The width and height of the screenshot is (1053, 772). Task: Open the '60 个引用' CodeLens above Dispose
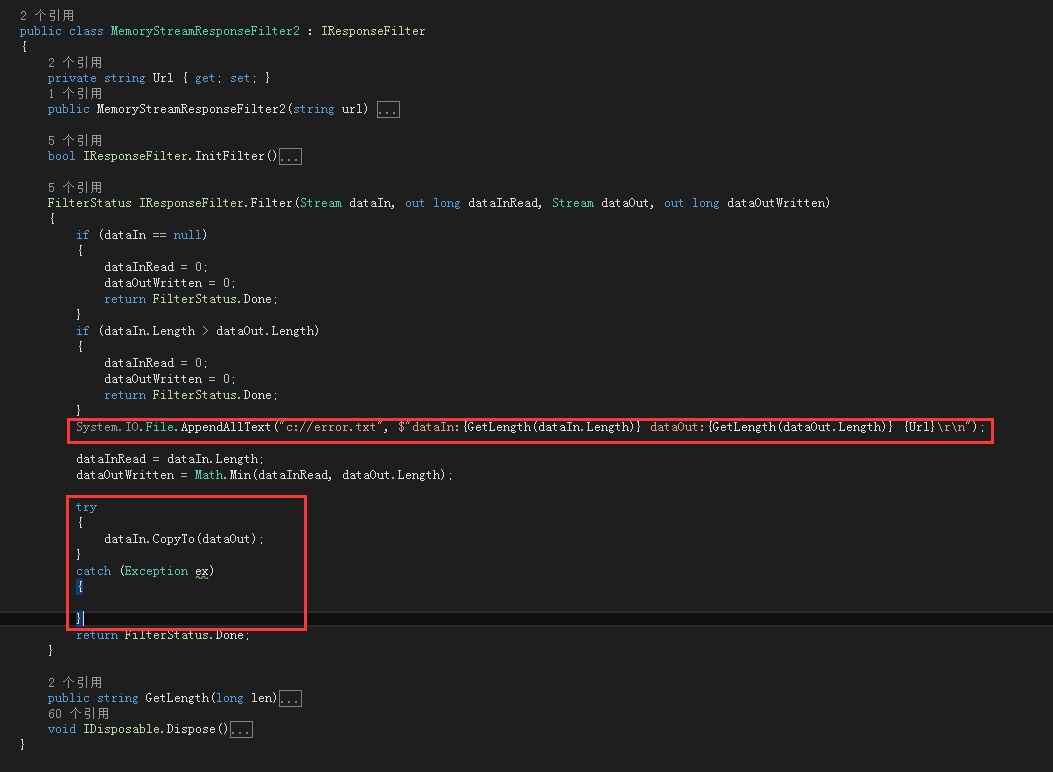(x=78, y=714)
